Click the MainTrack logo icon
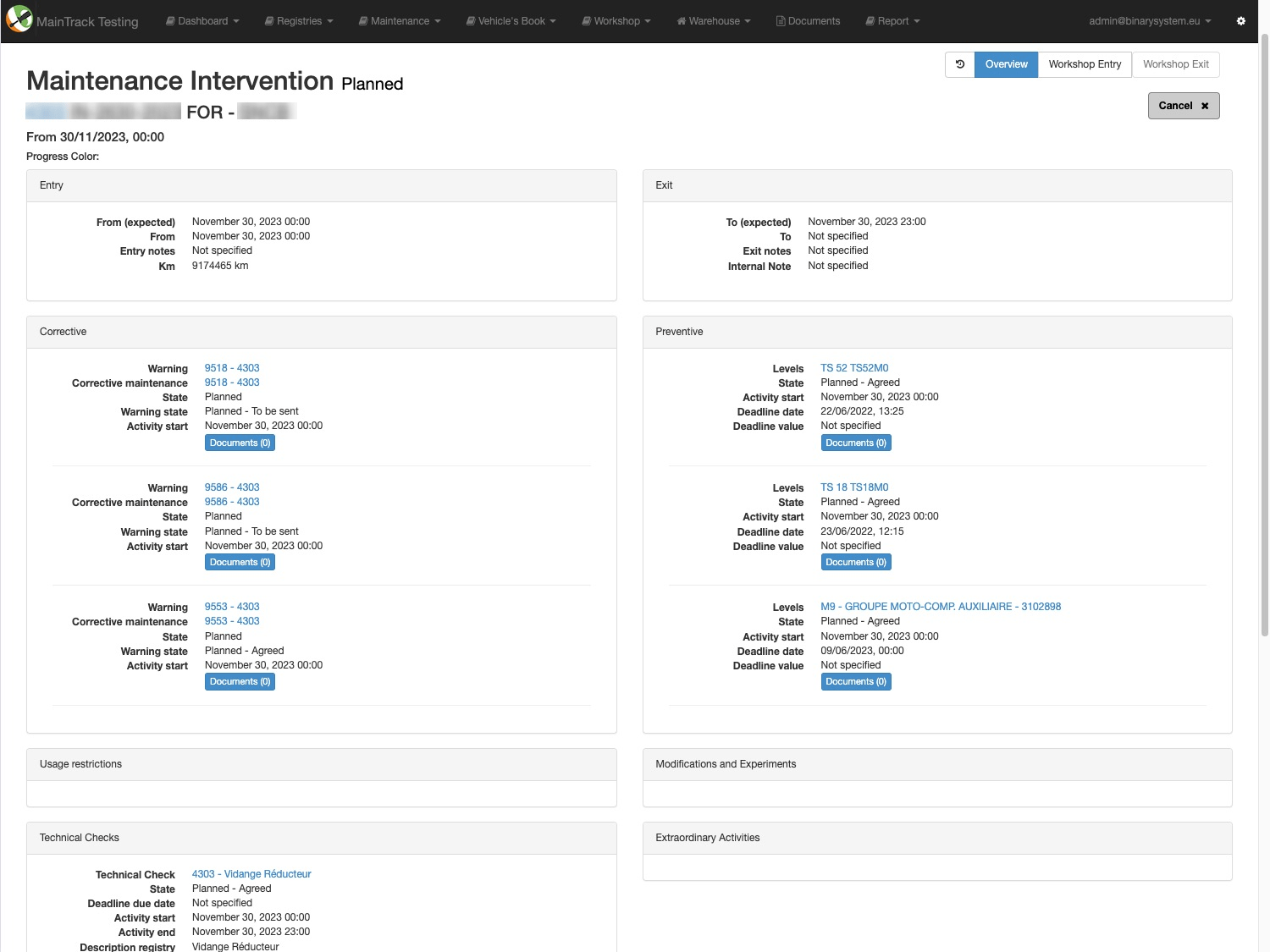This screenshot has height=952, width=1270. coord(19,19)
